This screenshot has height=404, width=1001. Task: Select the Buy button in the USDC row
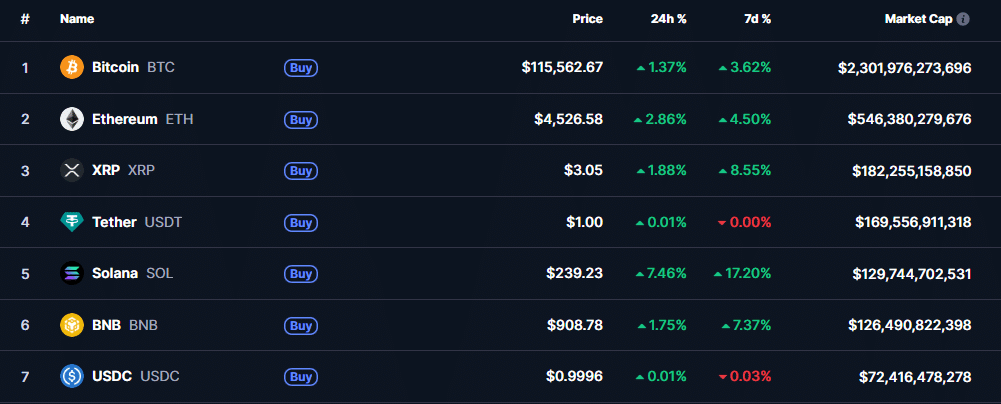pos(301,377)
